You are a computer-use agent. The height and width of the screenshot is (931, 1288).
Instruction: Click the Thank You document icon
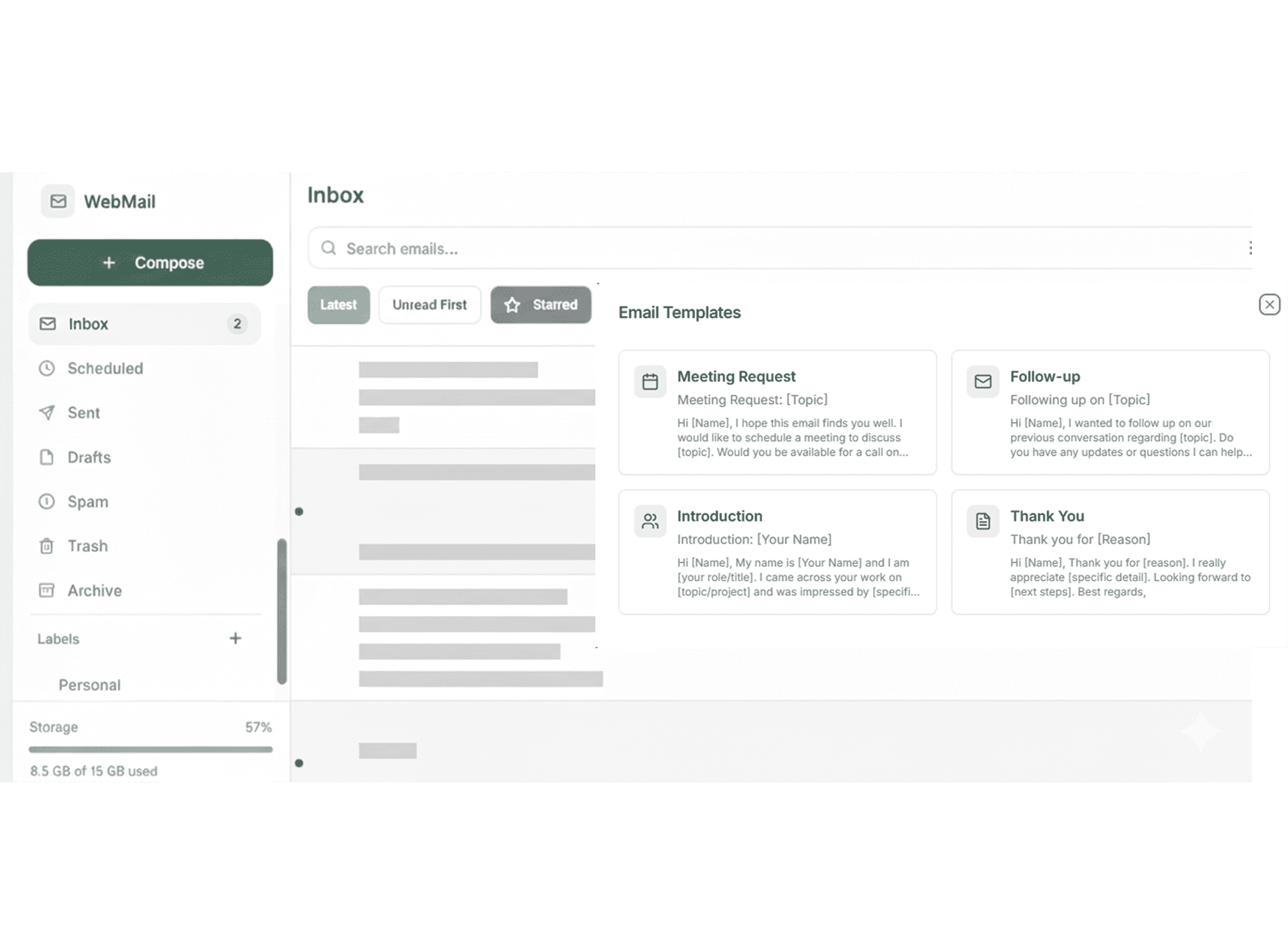pyautogui.click(x=982, y=521)
